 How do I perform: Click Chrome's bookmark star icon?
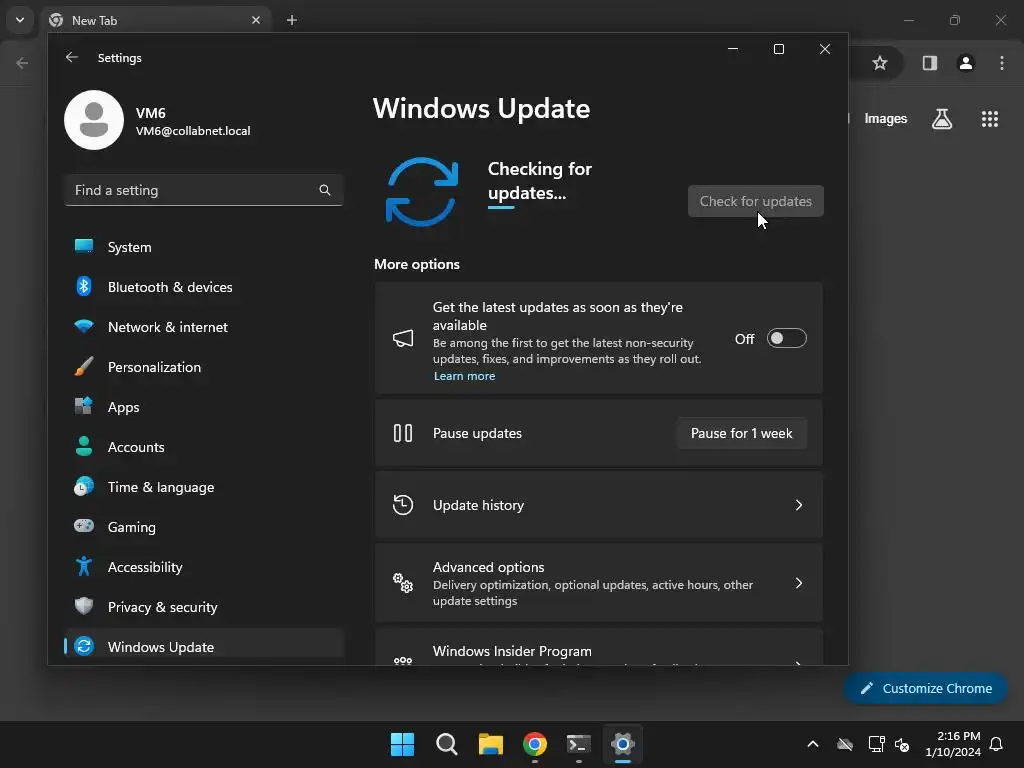(x=880, y=63)
